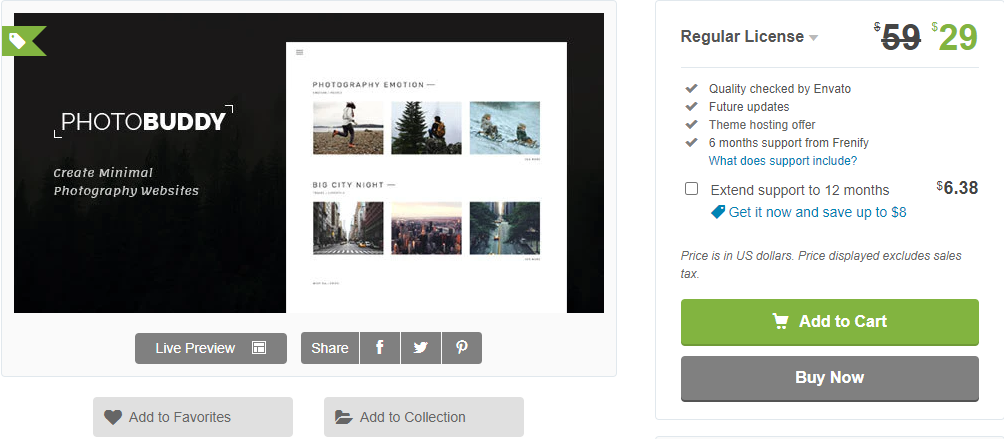The width and height of the screenshot is (1004, 439).
Task: Click '6 months support from Frenify' text
Action: tap(789, 143)
